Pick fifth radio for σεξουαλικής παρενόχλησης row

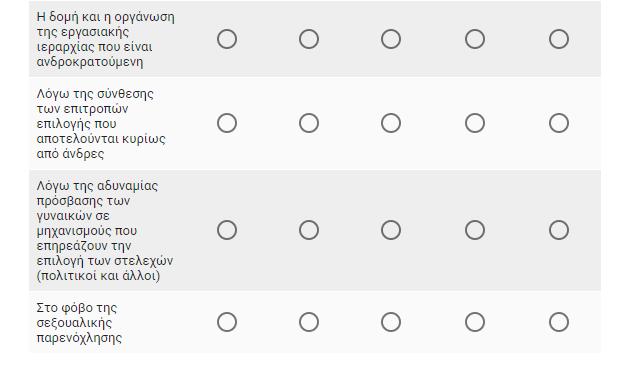click(x=559, y=322)
